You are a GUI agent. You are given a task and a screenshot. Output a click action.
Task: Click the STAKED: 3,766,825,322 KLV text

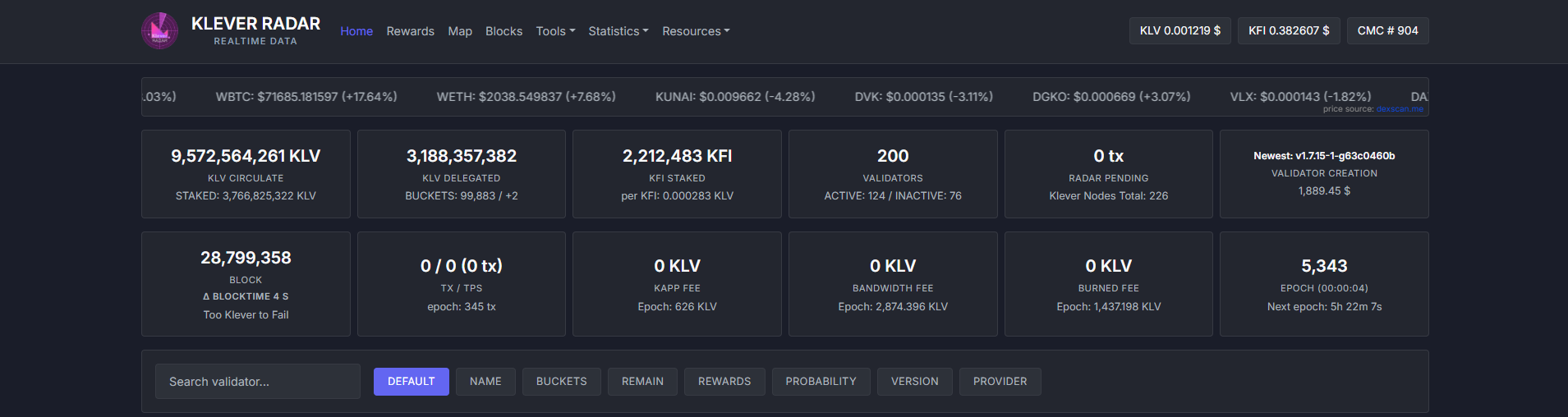click(x=246, y=195)
